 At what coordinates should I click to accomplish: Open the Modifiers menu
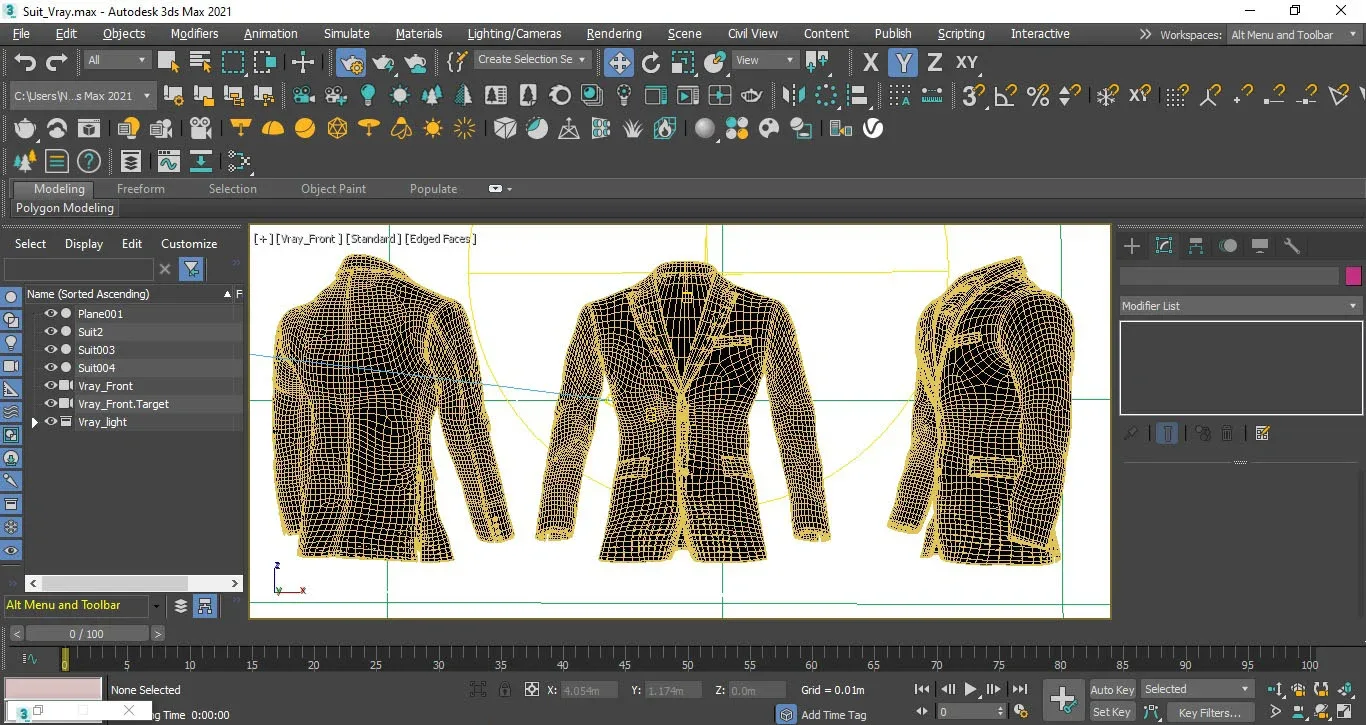[x=194, y=34]
